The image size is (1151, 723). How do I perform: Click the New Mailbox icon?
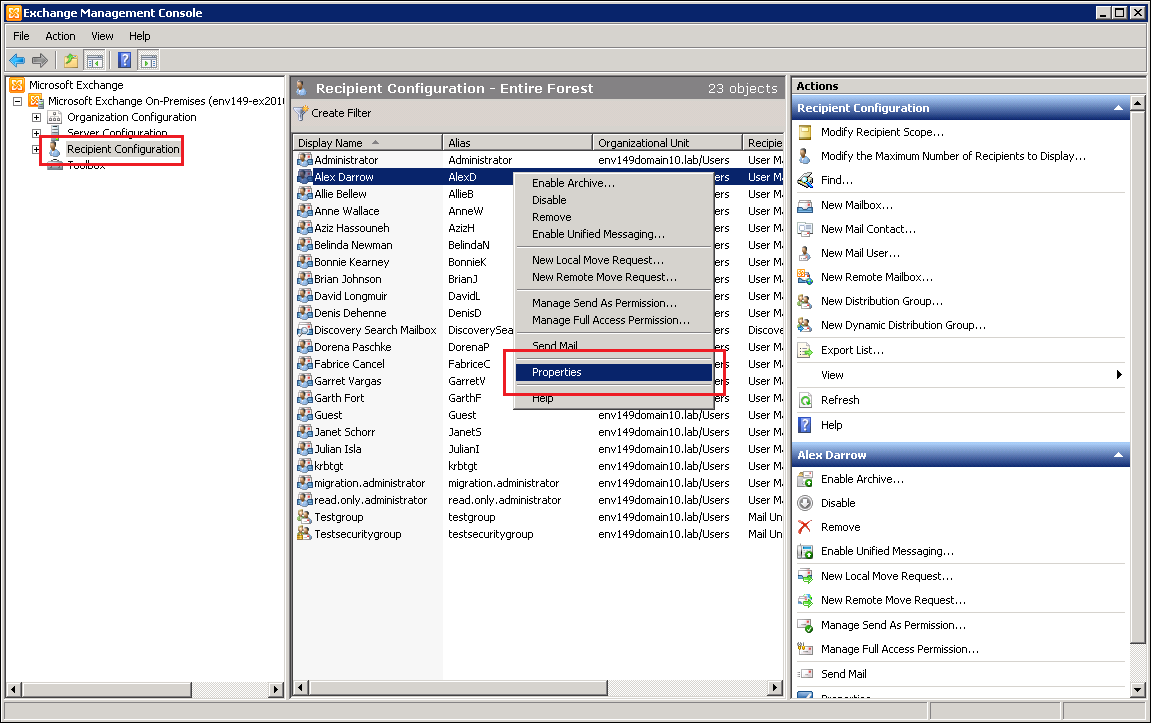(x=805, y=205)
